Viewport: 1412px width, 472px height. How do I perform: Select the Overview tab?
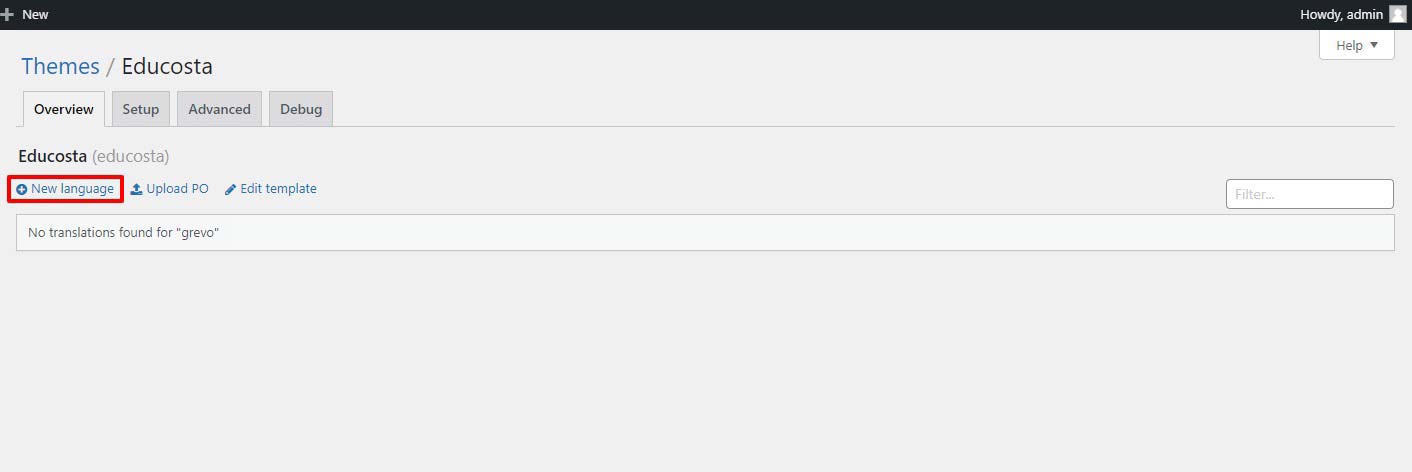[x=63, y=109]
